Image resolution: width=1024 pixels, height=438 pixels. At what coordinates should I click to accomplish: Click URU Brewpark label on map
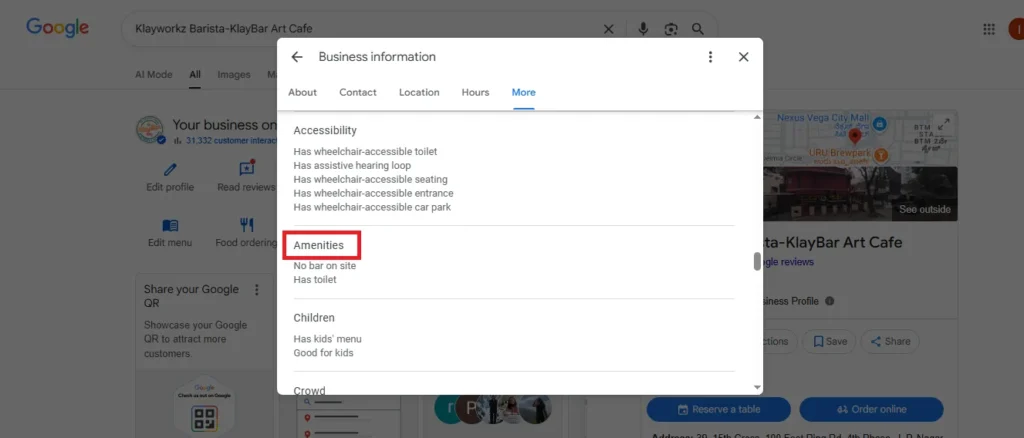(x=838, y=153)
